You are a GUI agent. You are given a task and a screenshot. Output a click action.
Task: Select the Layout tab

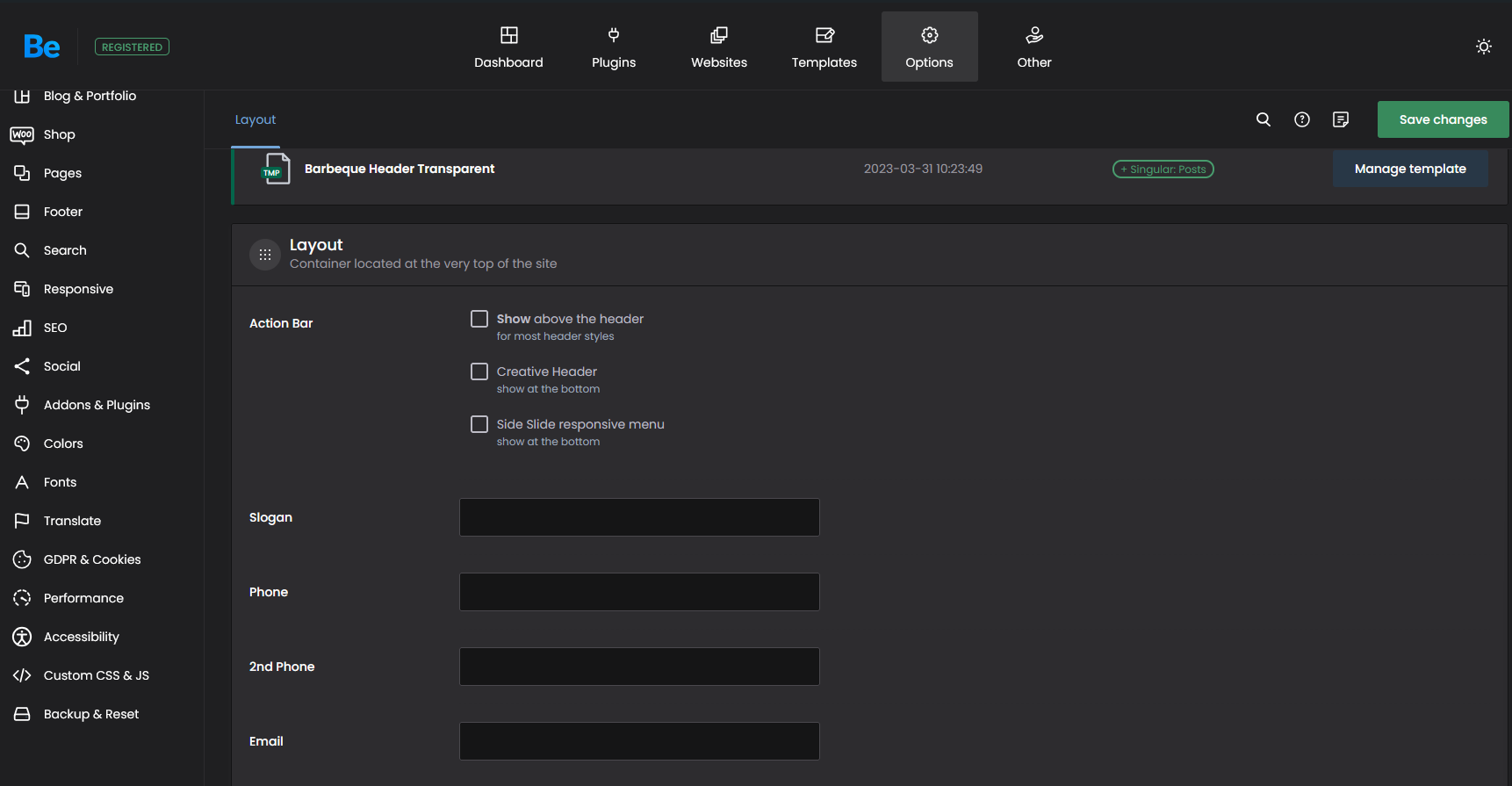256,119
